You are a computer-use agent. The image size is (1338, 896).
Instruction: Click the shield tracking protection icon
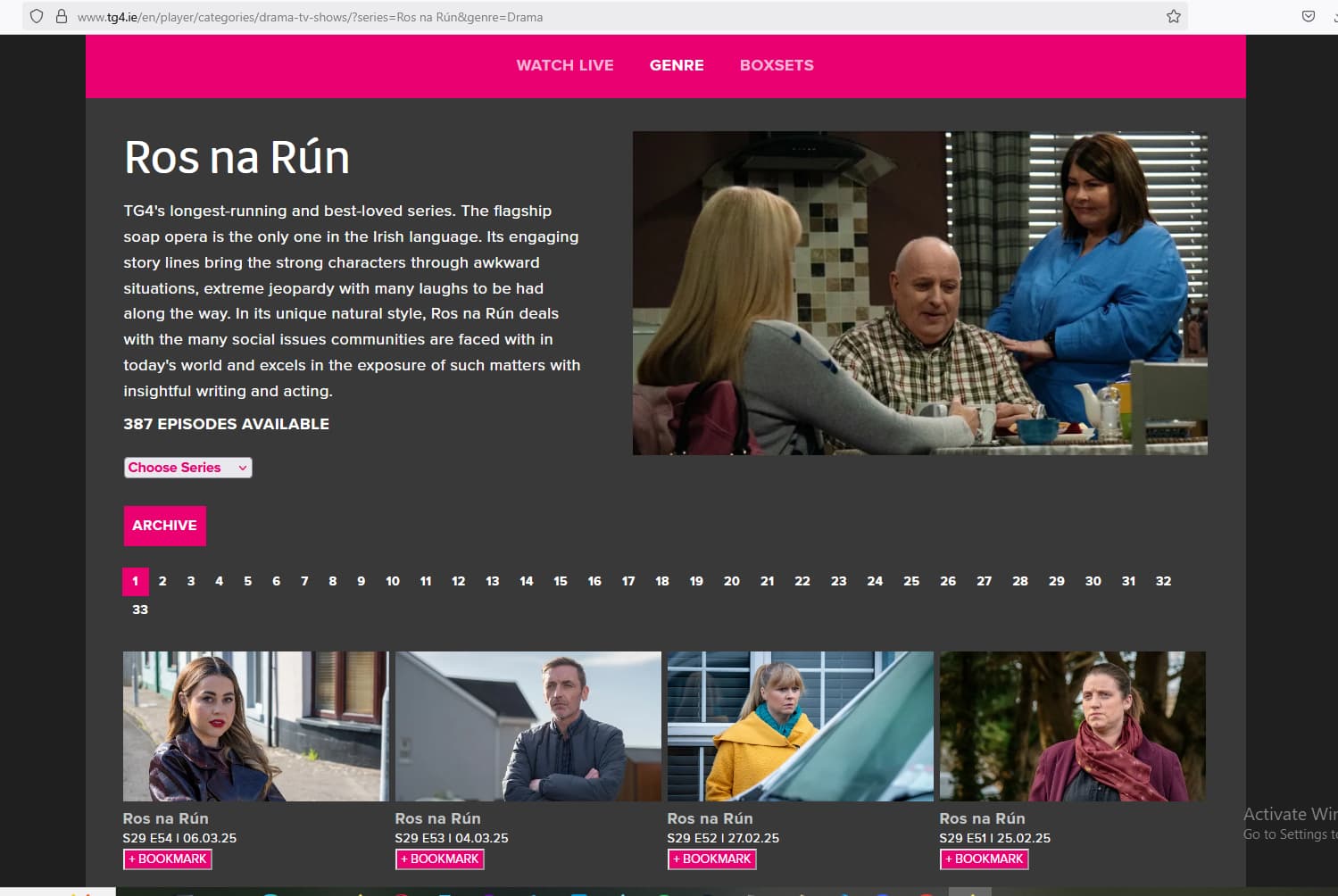coord(37,16)
